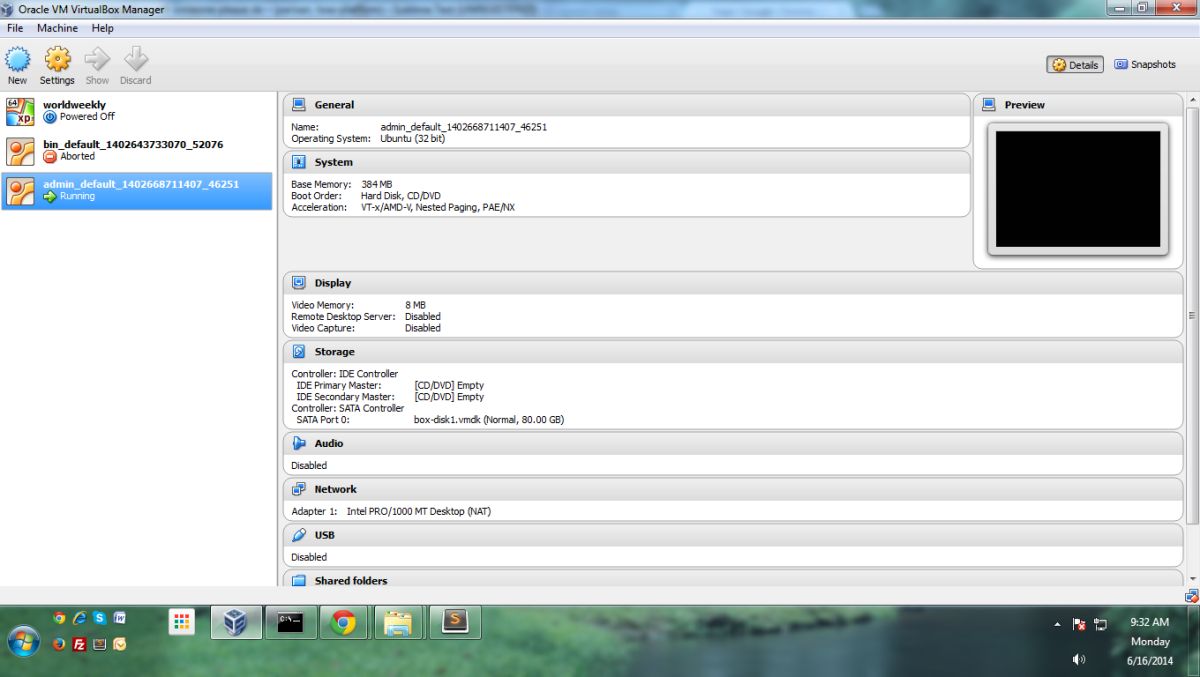
Task: Open VirtualBox from the Windows taskbar
Action: [x=236, y=622]
